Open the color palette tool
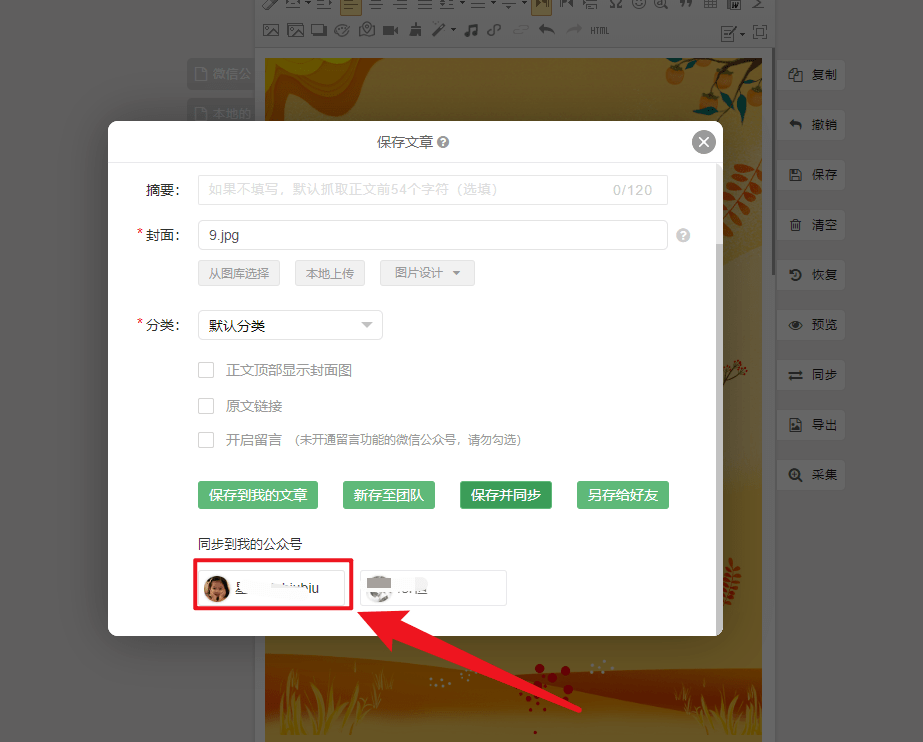This screenshot has height=742, width=923. [342, 31]
